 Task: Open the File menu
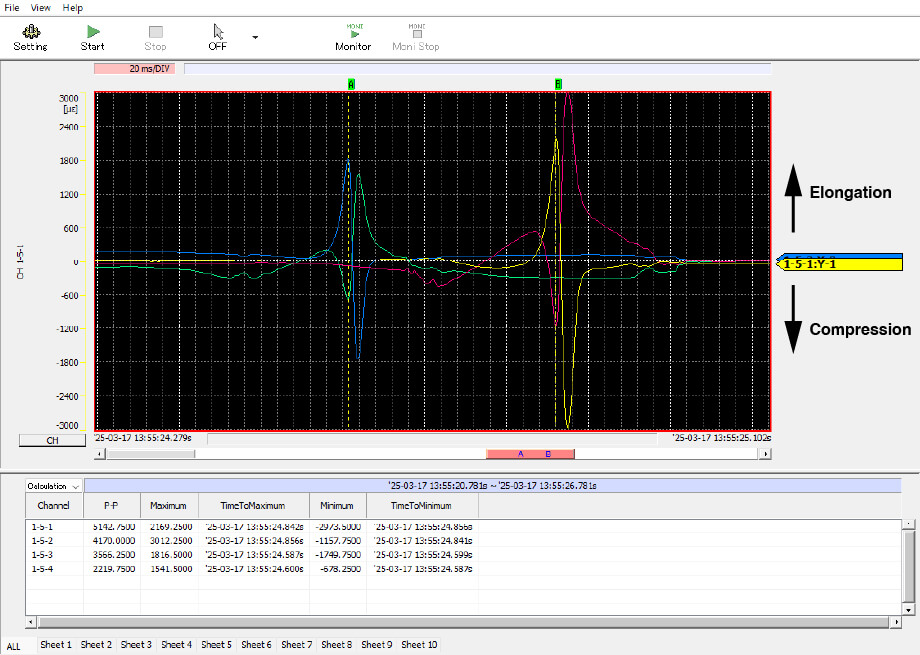12,7
